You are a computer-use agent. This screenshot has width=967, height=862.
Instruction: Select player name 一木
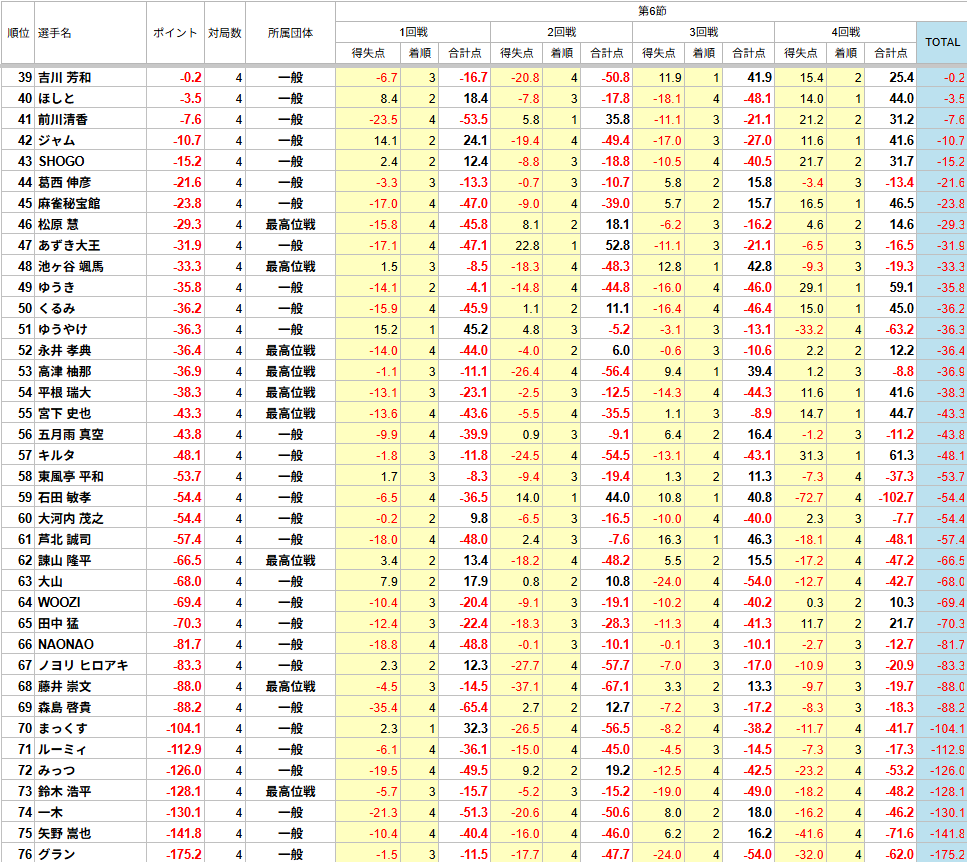tap(50, 812)
